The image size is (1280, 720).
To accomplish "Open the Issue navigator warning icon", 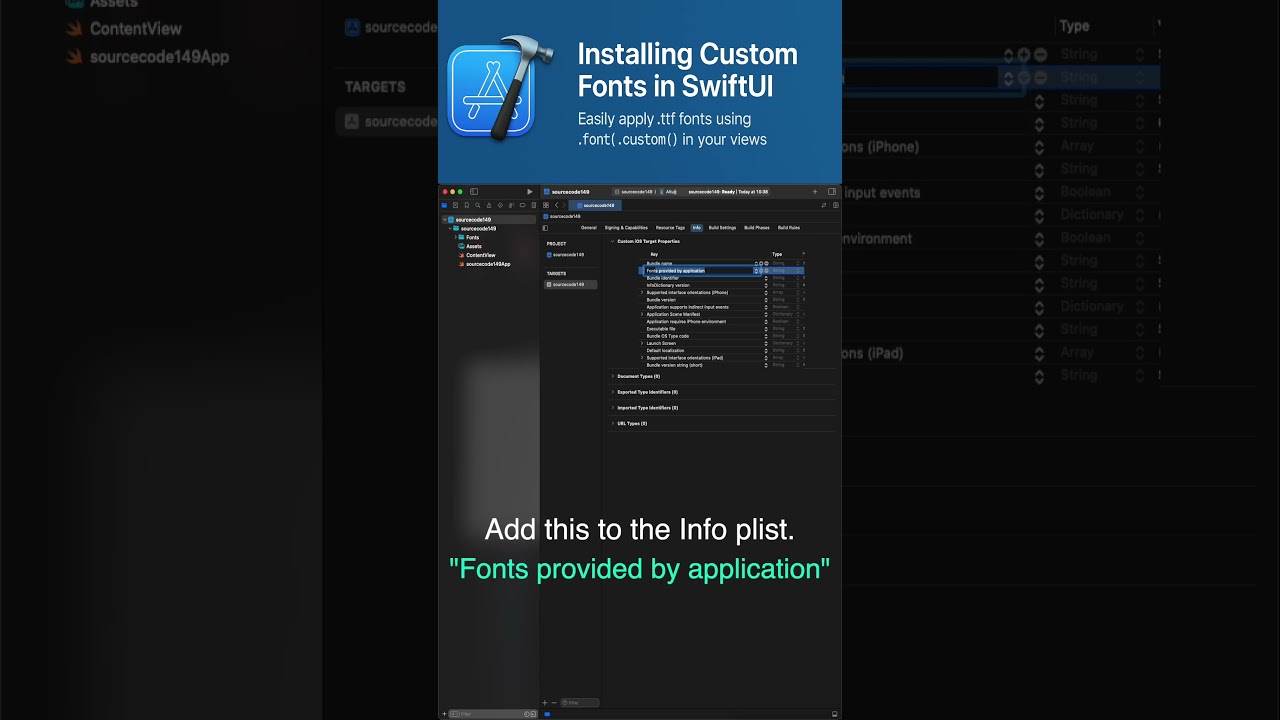I will point(489,205).
